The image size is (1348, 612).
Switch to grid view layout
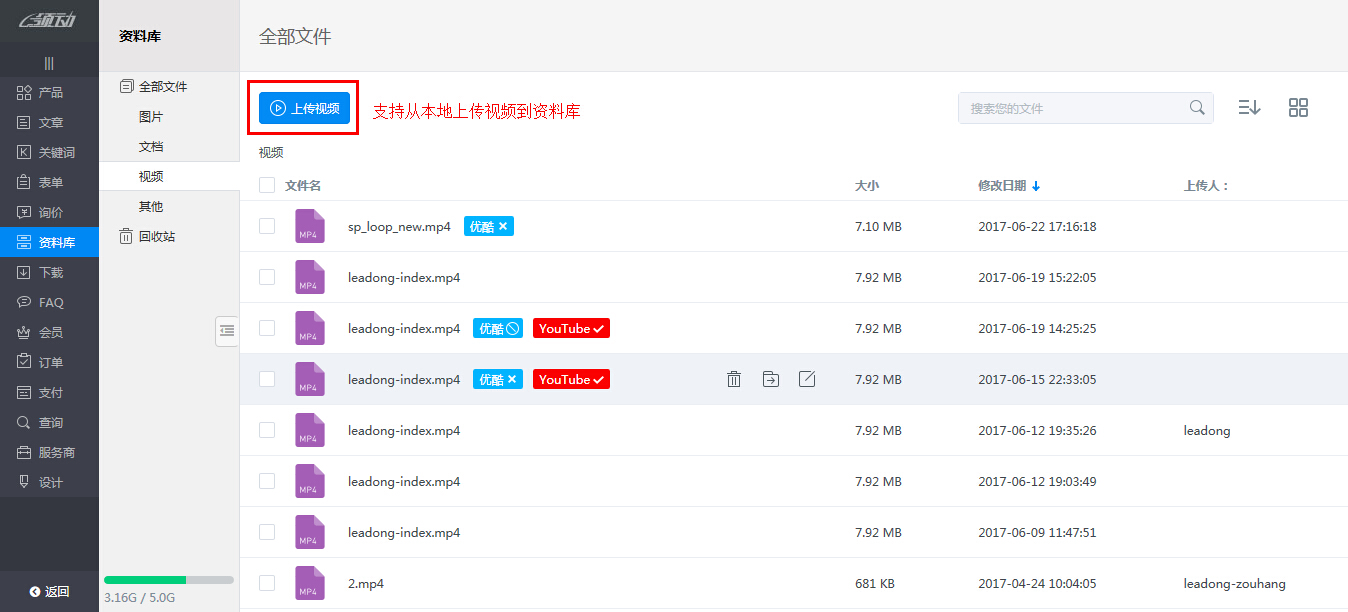coord(1298,108)
